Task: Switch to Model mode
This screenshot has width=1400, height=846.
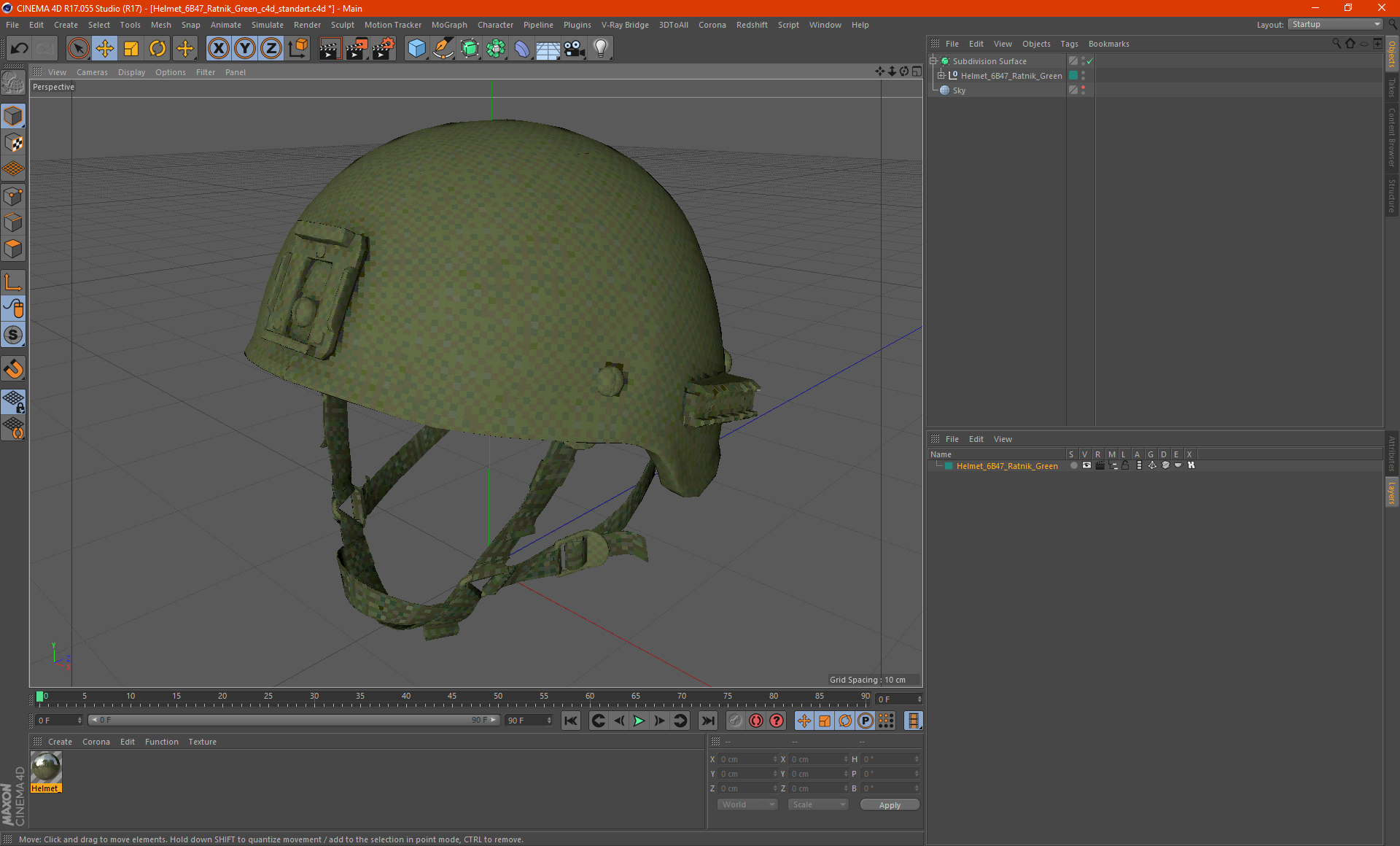Action: coord(13,117)
